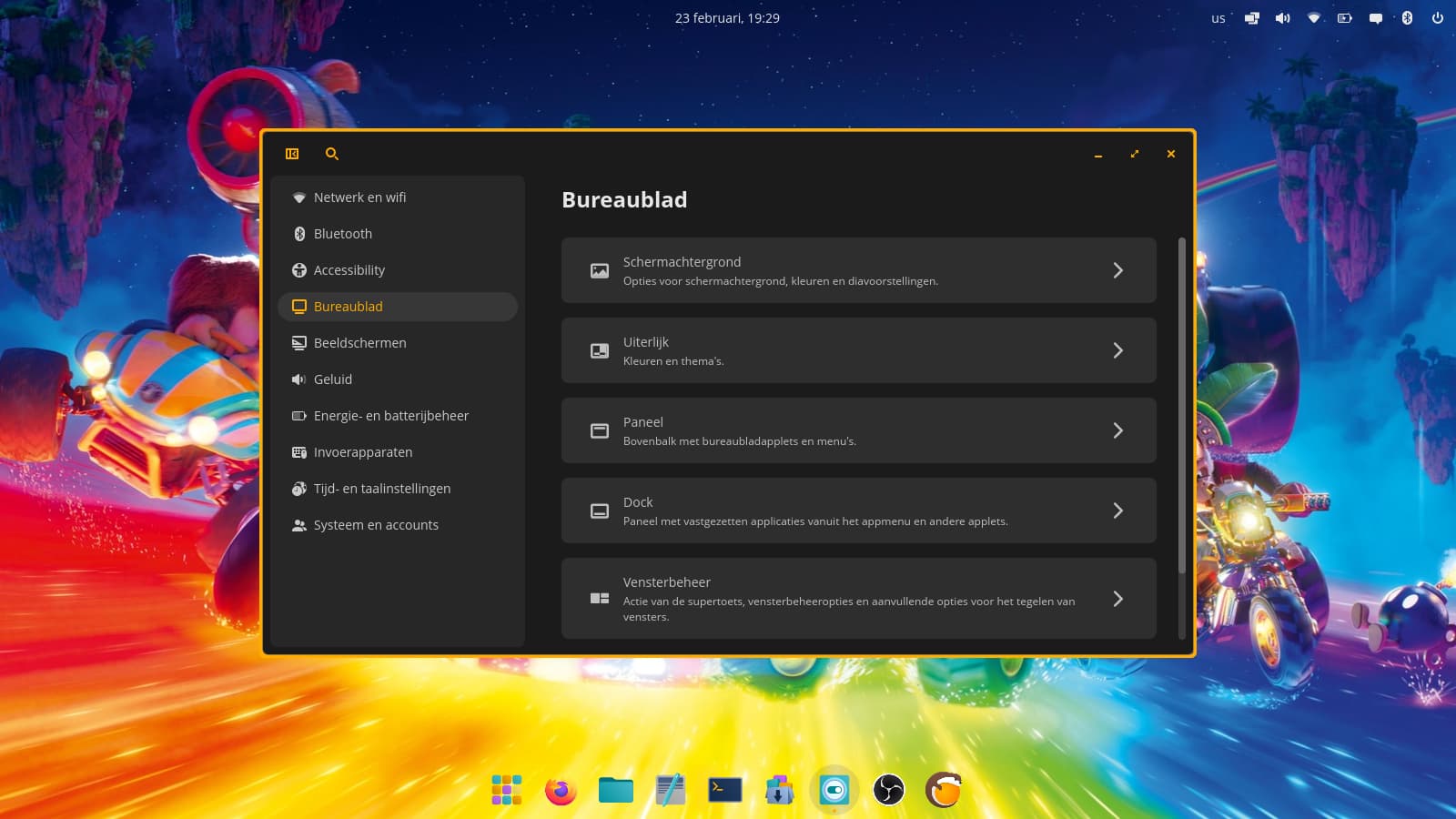Click the Uiterlijk appearance icon
The image size is (1456, 819).
pos(600,350)
